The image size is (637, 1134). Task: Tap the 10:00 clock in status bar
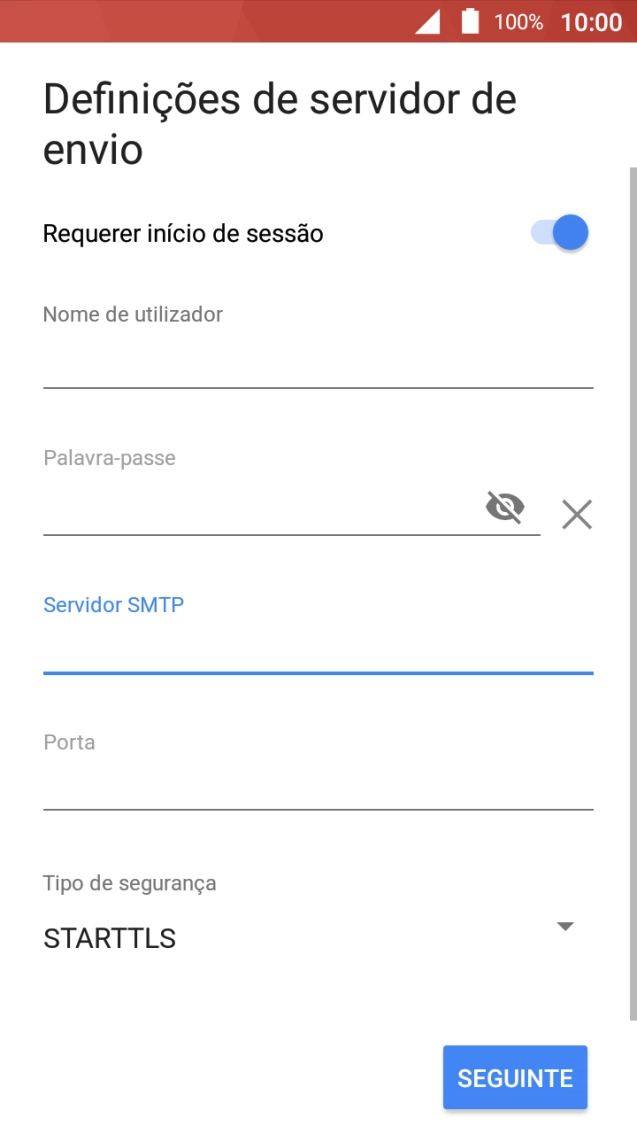click(591, 22)
